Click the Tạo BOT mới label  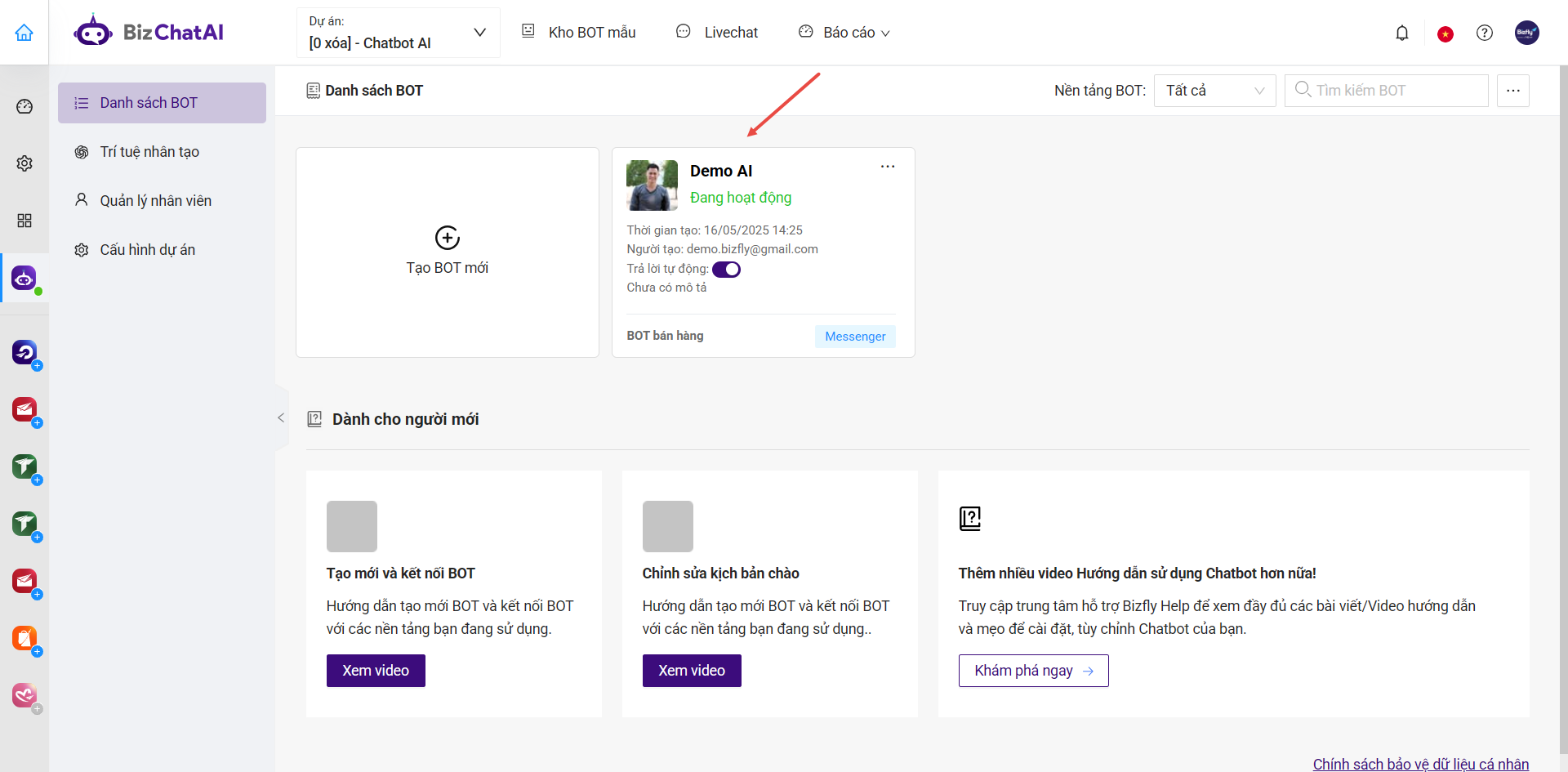click(x=448, y=268)
